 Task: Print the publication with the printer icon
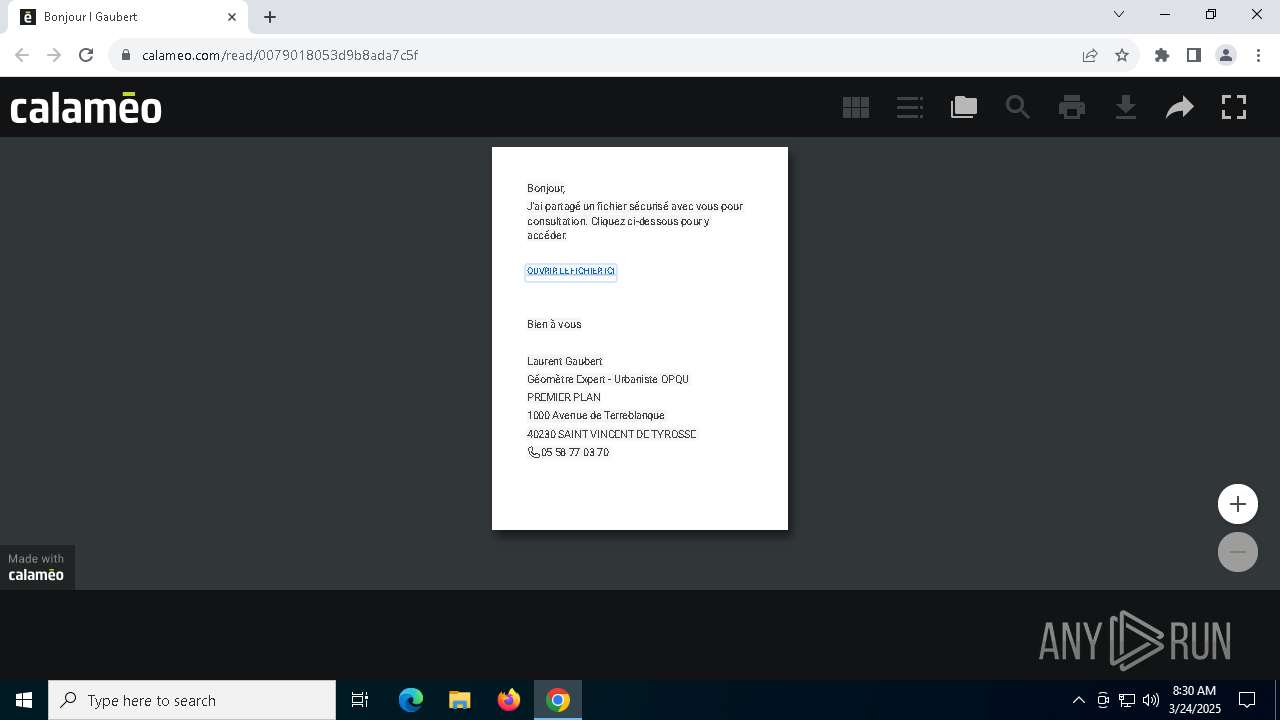[x=1072, y=107]
